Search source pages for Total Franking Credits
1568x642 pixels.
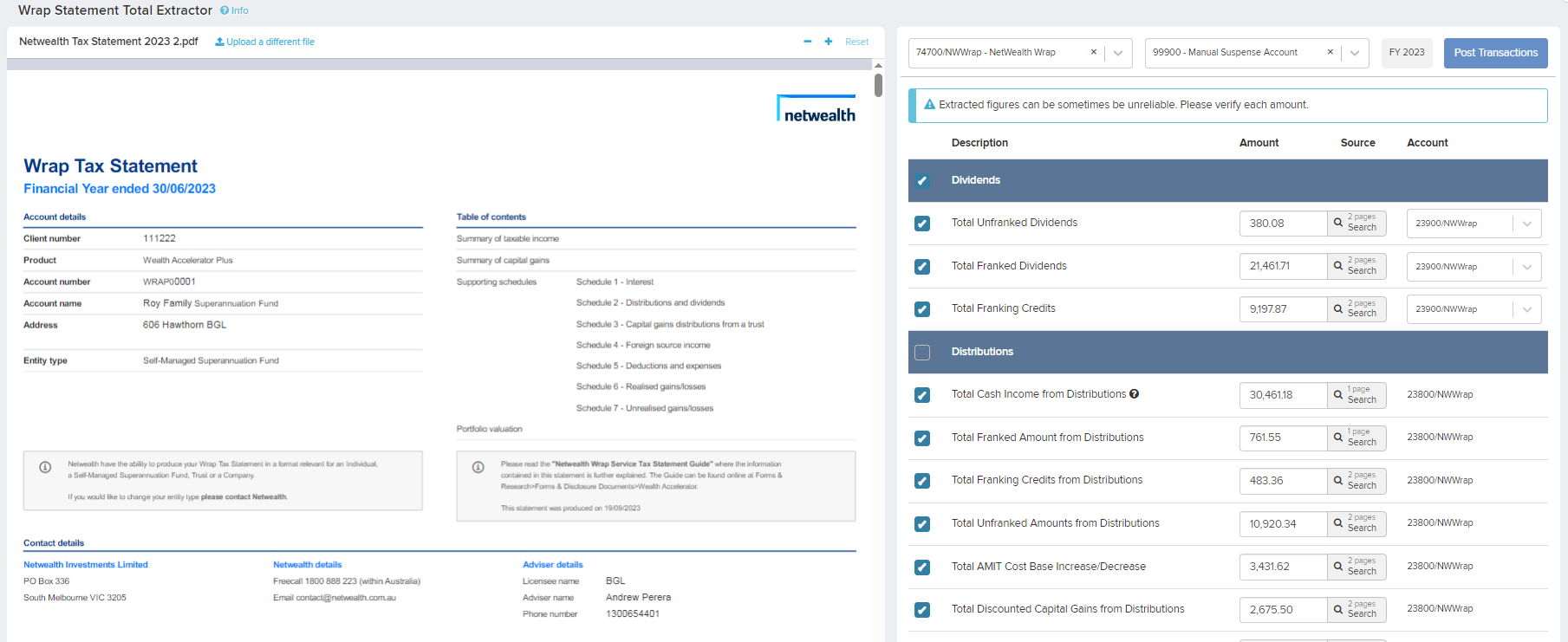(x=1357, y=309)
